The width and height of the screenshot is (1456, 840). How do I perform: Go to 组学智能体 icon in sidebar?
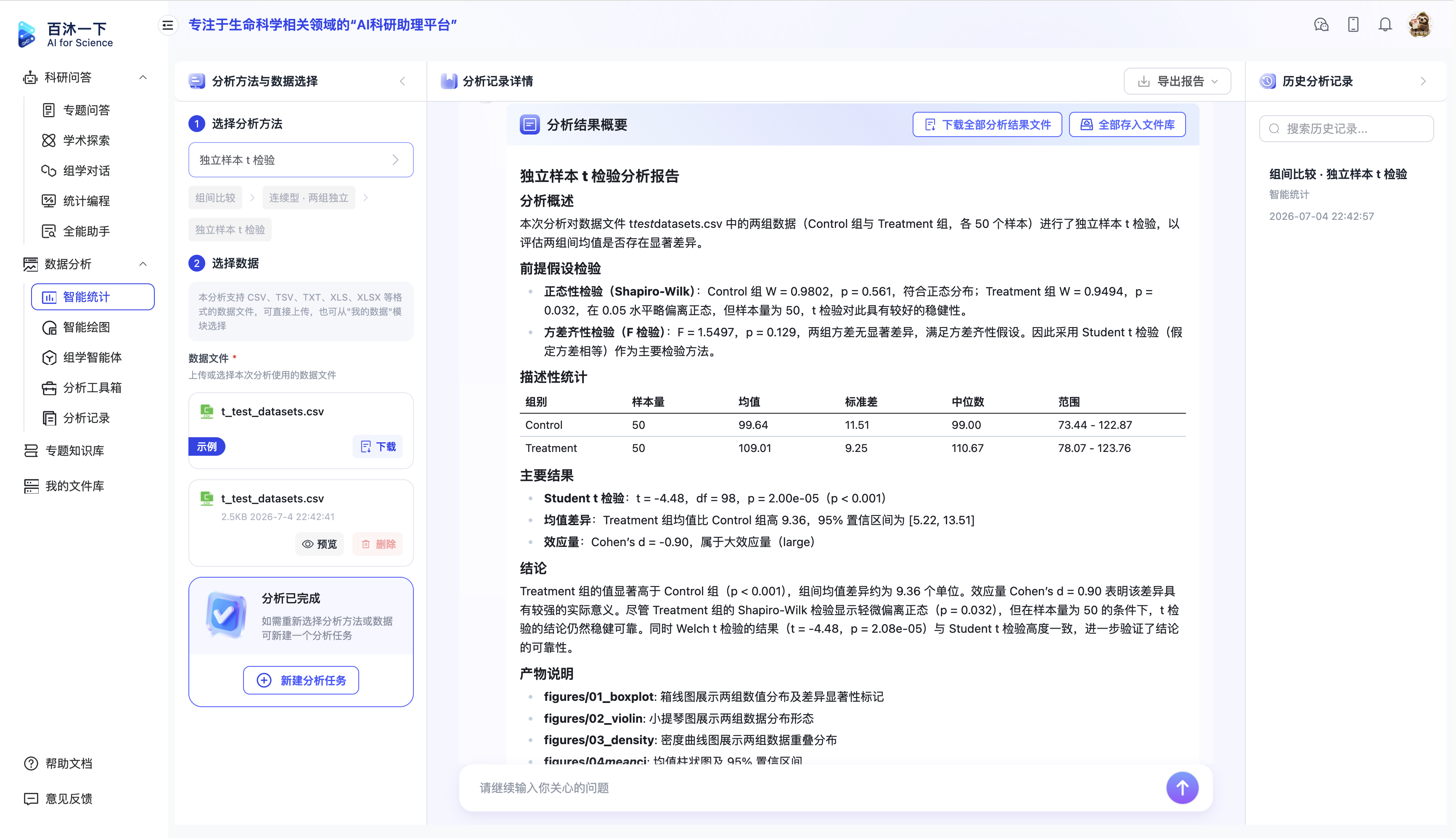49,357
